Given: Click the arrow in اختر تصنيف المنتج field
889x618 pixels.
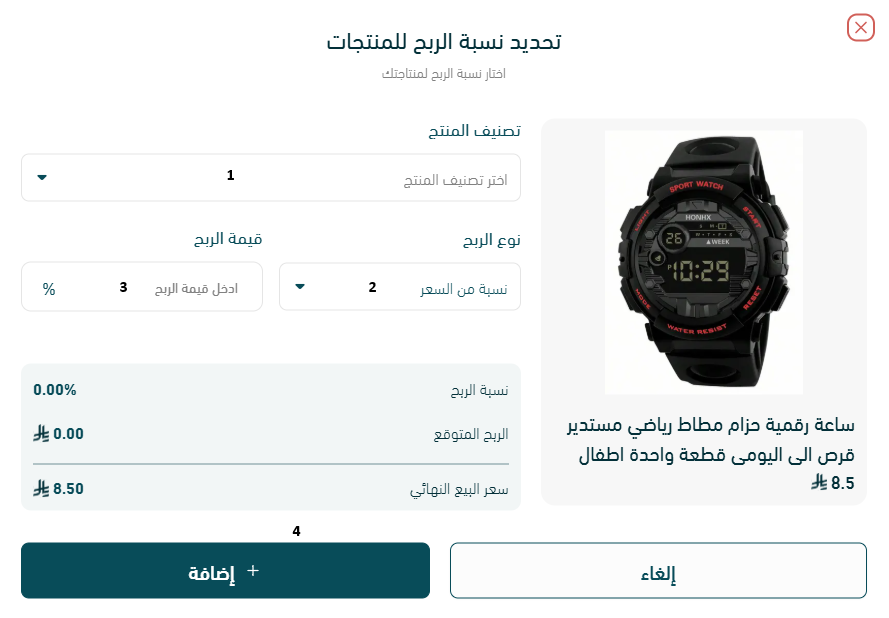Looking at the screenshot, I should click(41, 177).
